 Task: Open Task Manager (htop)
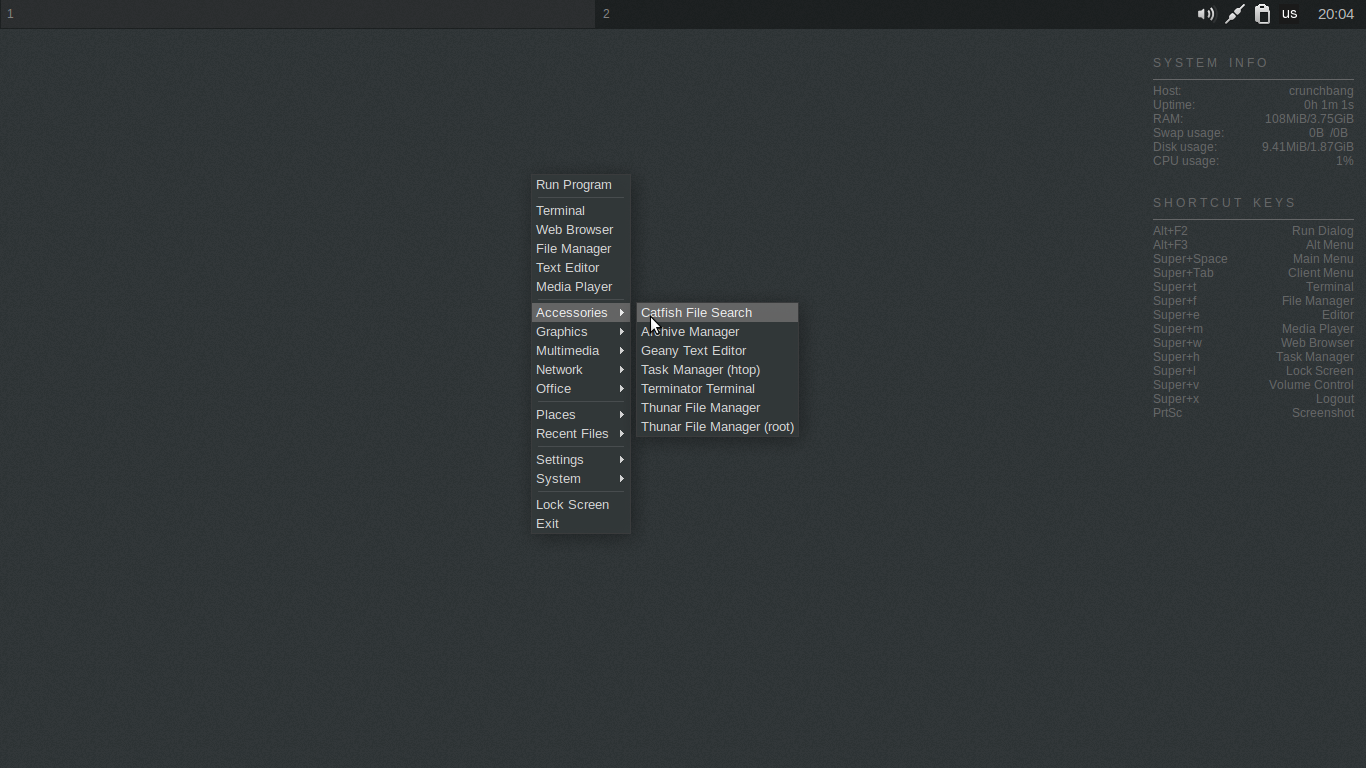[700, 369]
